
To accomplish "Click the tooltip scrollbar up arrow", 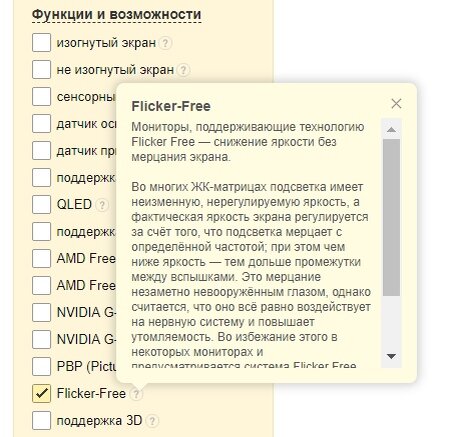I will (391, 130).
